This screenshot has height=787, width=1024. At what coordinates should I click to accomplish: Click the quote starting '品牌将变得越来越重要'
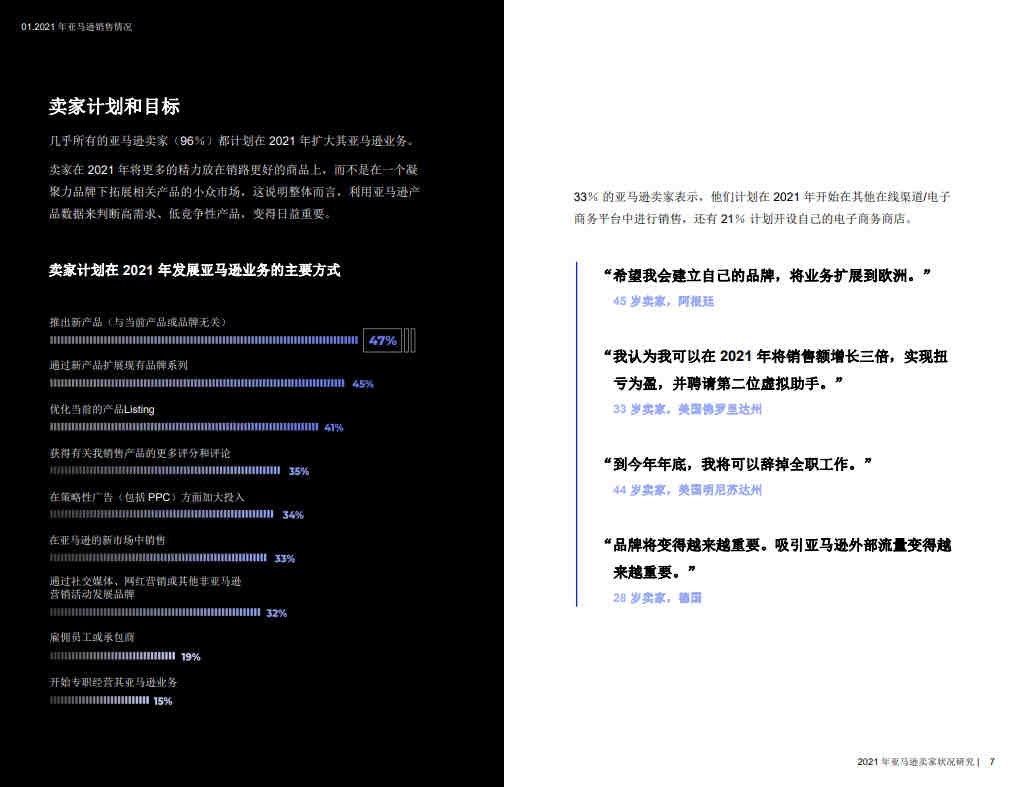coord(777,558)
